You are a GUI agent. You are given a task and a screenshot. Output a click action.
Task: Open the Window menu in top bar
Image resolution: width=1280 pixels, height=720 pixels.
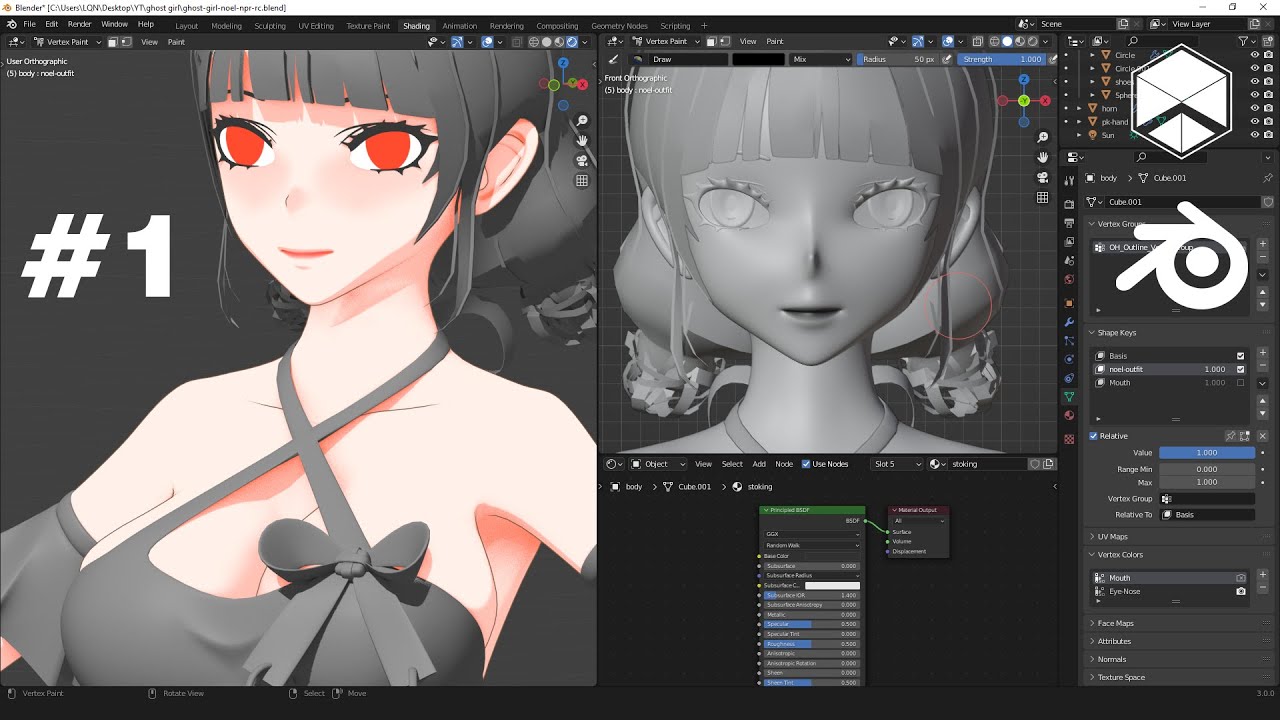coord(114,23)
